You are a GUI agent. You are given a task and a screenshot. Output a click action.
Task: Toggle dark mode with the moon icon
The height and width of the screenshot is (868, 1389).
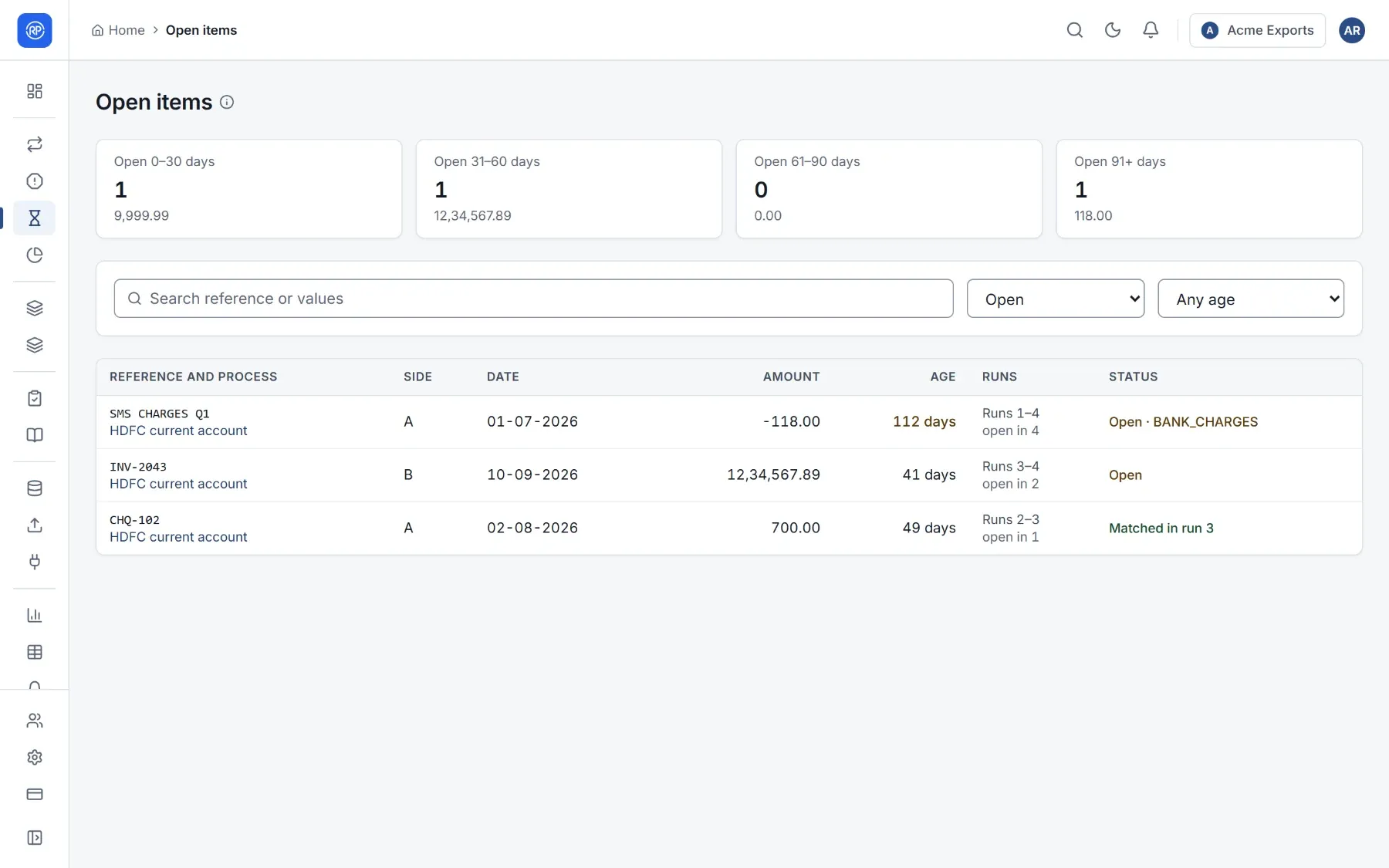click(1113, 30)
